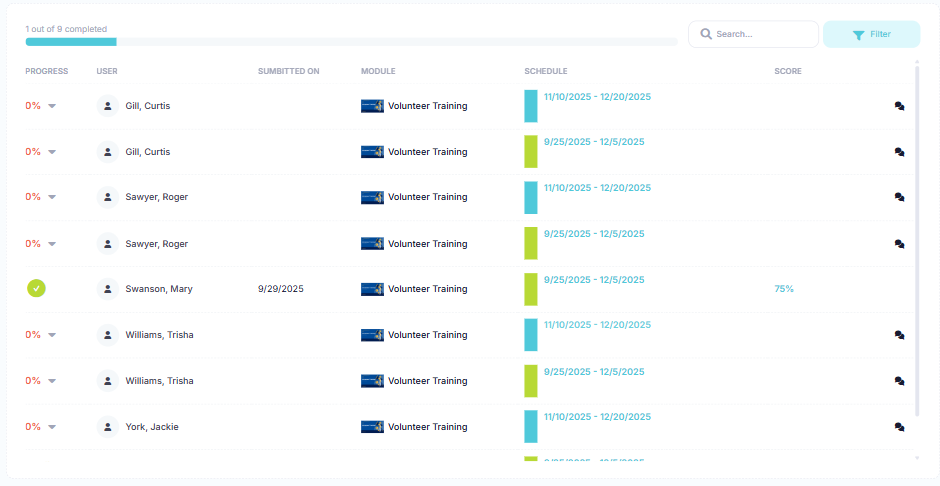Sort by the SCORE column header

787,72
